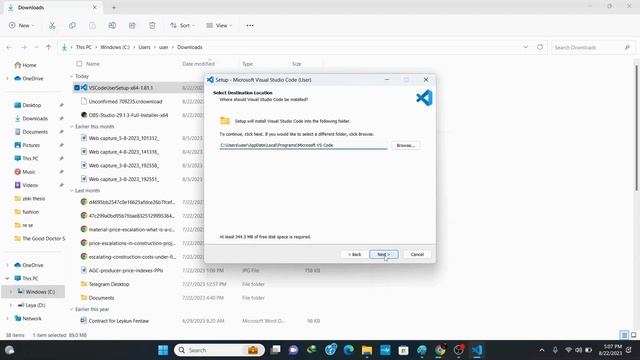Select the Unconfirmed 709235.crdownload file

coord(125,102)
